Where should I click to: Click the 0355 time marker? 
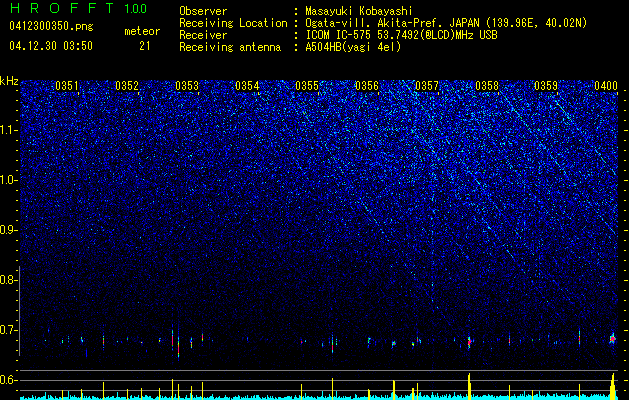point(307,86)
